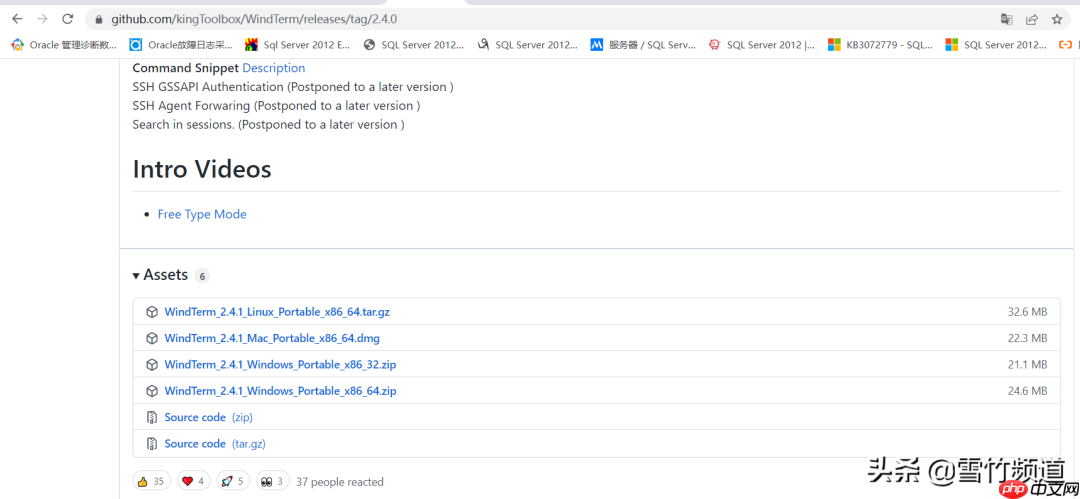
Task: Select the GitHub URL in address bar
Action: click(254, 19)
